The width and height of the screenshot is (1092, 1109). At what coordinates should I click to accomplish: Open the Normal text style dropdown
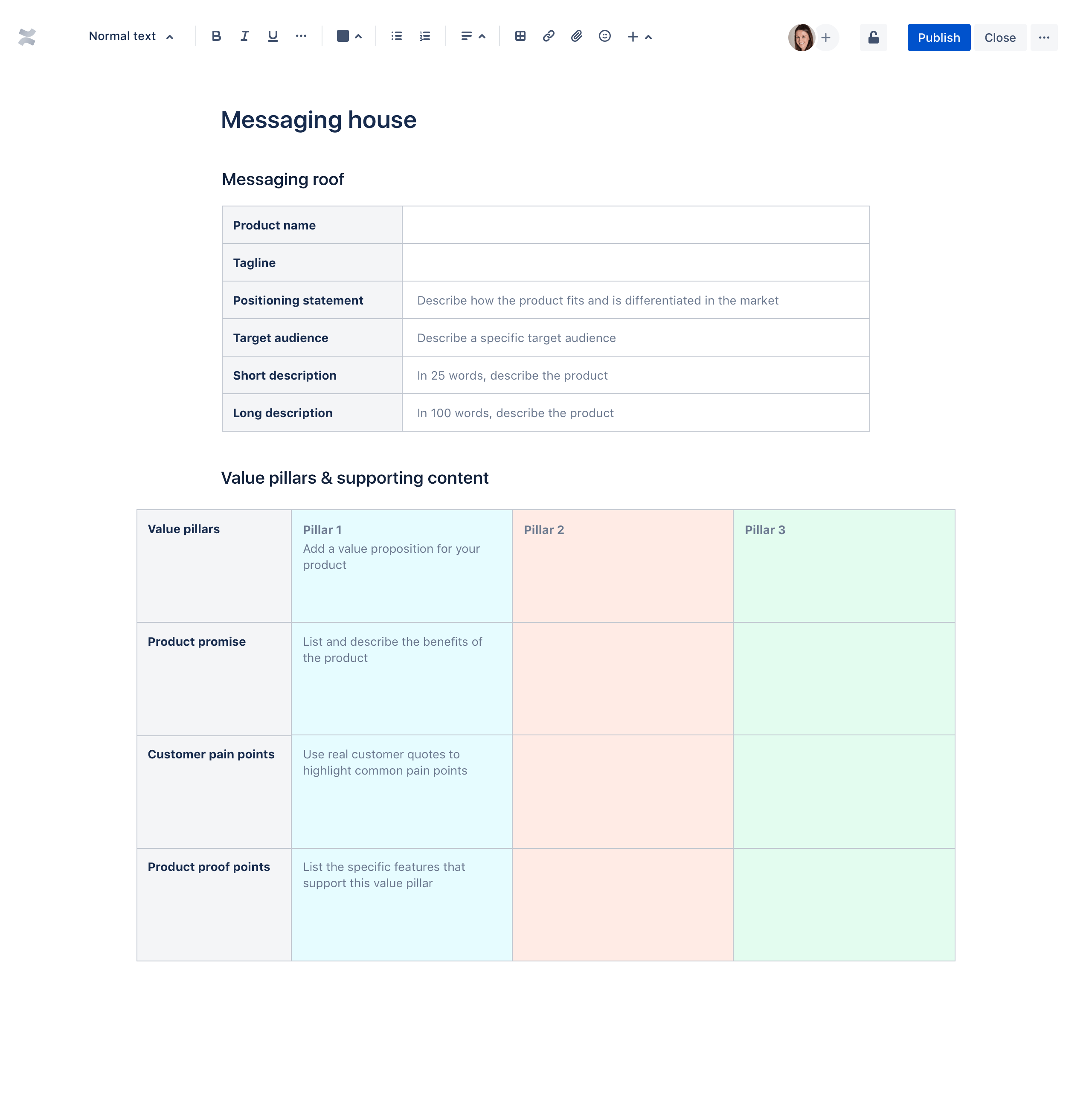pyautogui.click(x=131, y=35)
